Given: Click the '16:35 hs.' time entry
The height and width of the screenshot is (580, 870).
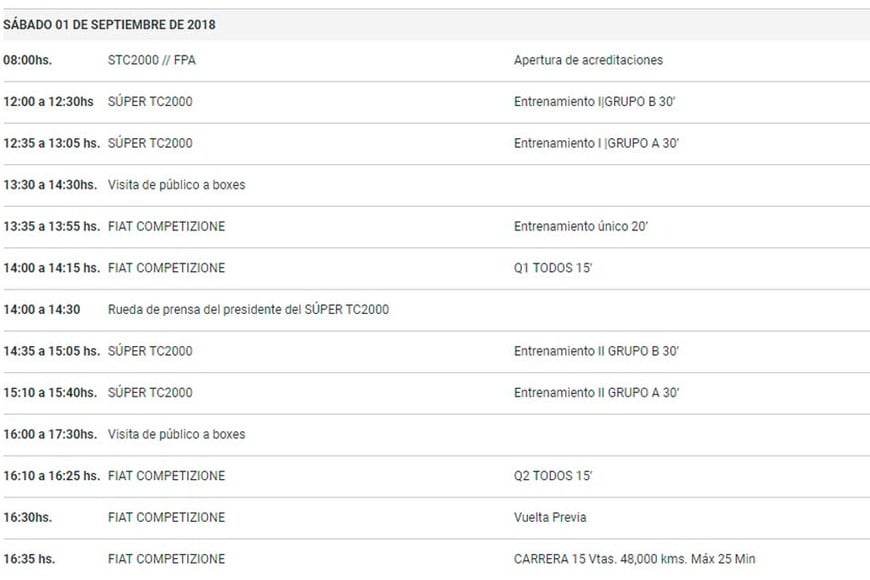Looking at the screenshot, I should coord(30,559).
